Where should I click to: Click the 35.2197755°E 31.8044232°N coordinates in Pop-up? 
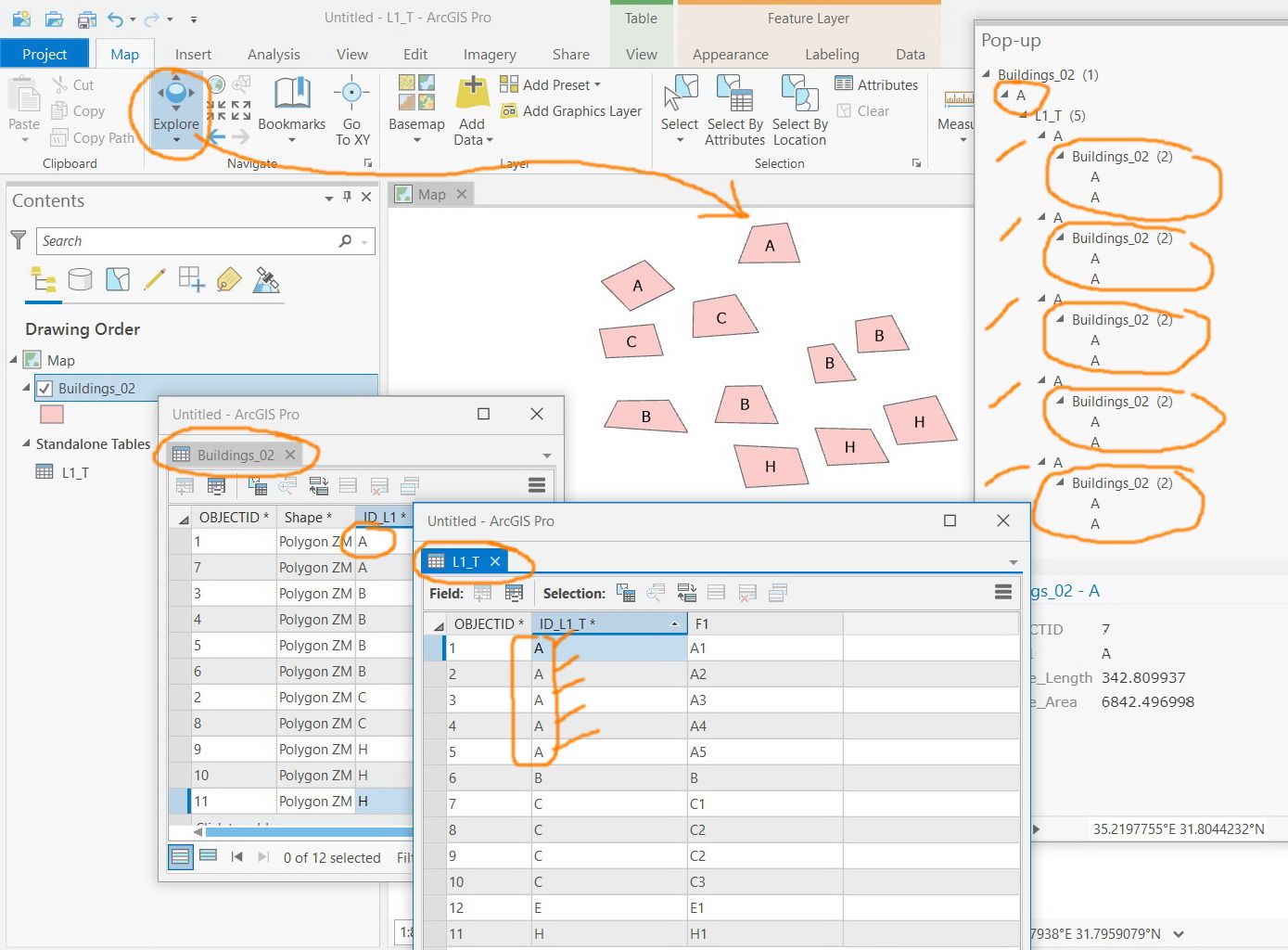pyautogui.click(x=1179, y=828)
